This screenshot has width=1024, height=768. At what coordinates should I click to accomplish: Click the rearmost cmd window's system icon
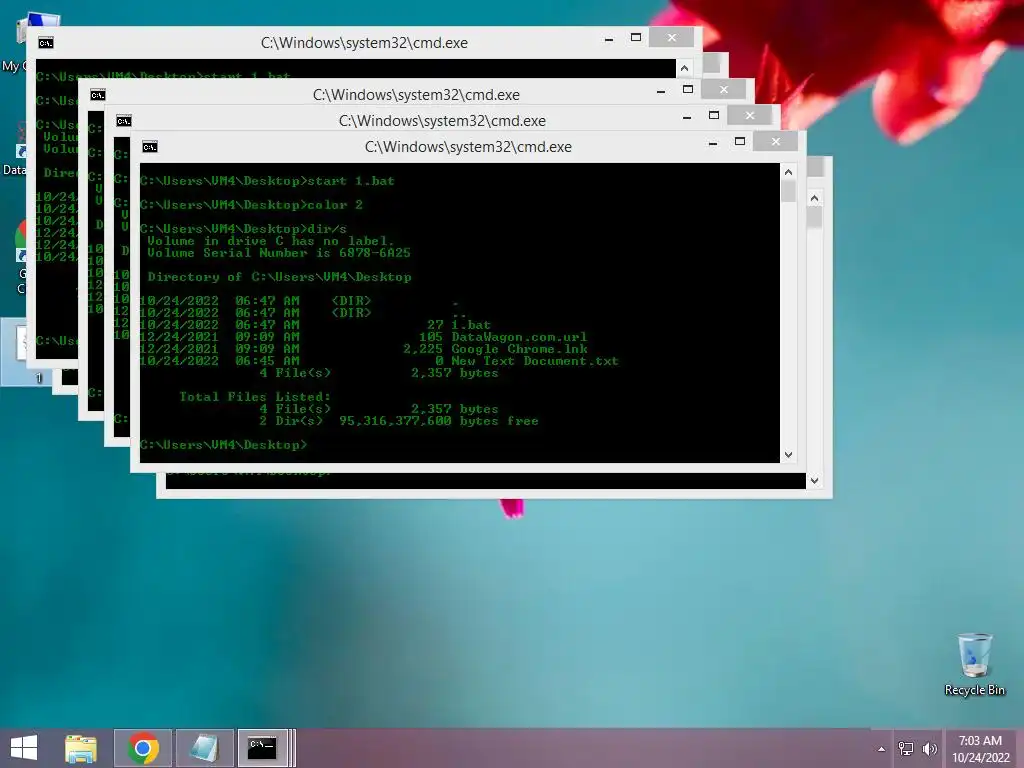point(45,43)
